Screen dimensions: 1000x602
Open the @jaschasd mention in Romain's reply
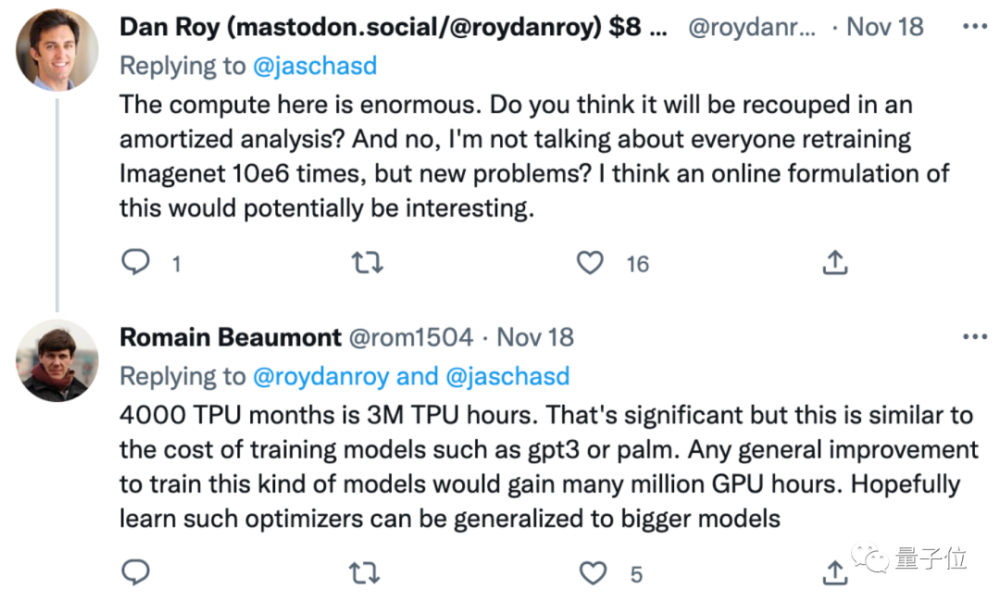pyautogui.click(x=508, y=376)
